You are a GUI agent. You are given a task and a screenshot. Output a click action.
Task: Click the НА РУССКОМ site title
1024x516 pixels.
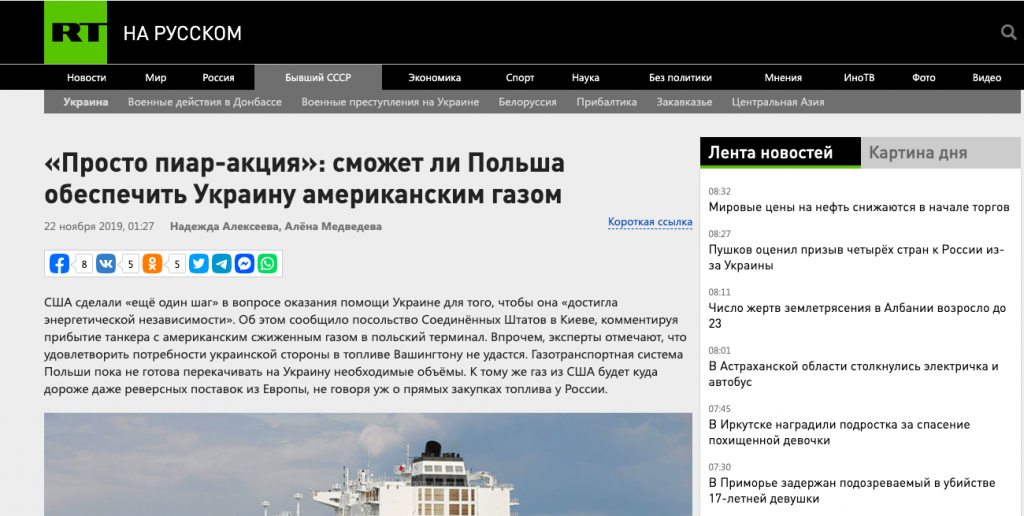pyautogui.click(x=182, y=33)
